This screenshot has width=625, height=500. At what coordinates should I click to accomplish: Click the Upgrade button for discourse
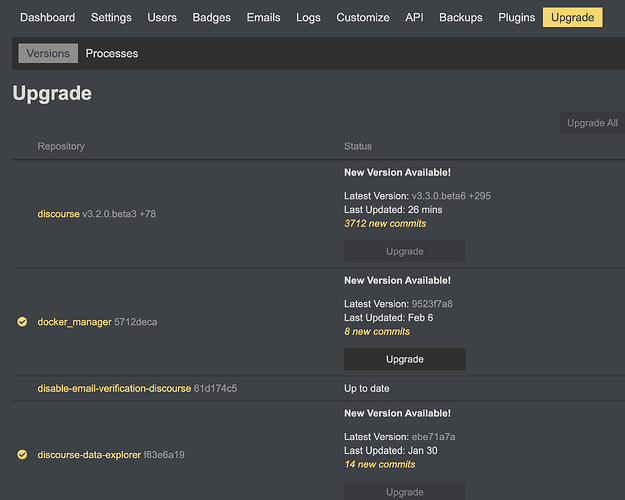click(405, 251)
